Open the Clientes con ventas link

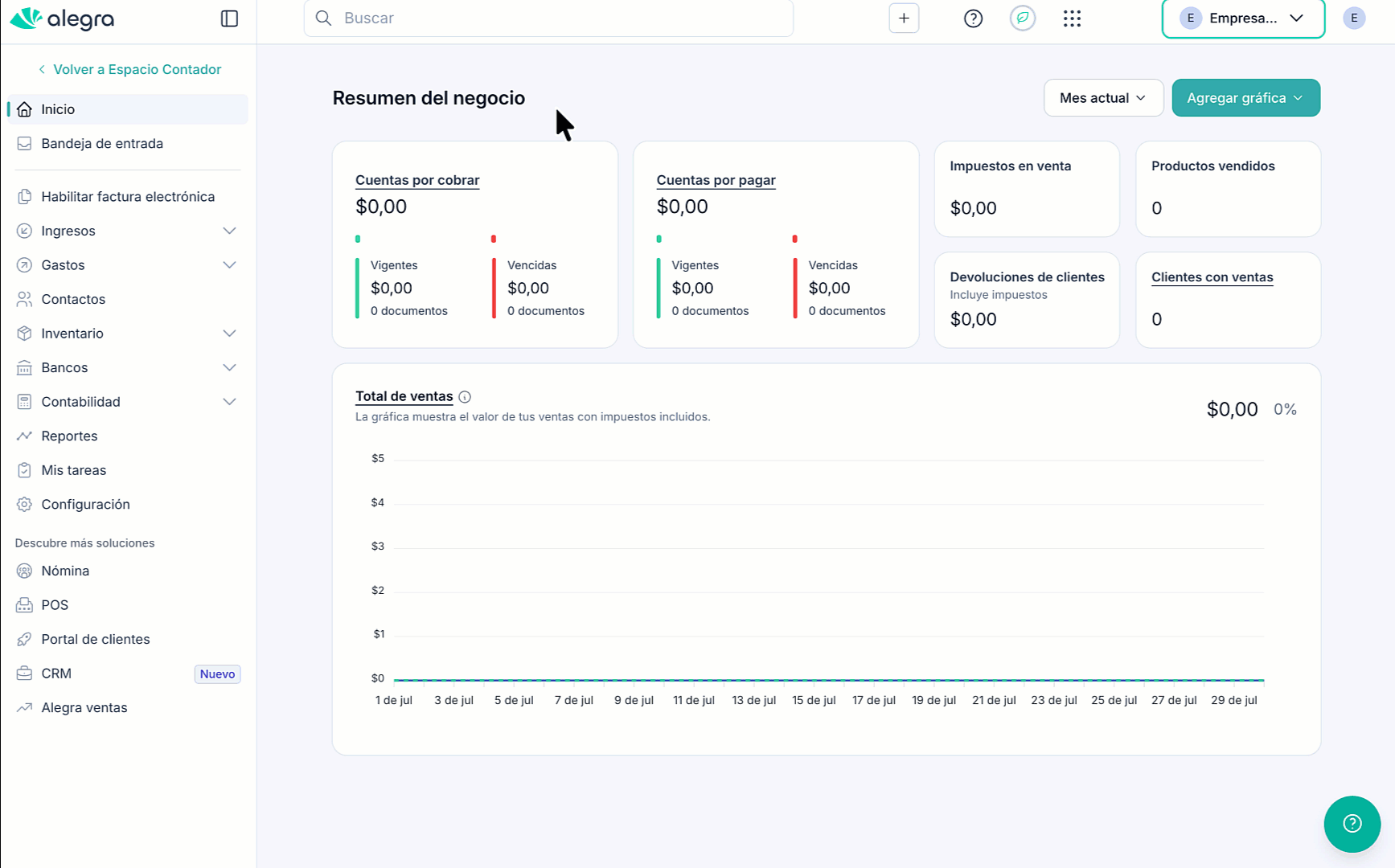tap(1212, 277)
